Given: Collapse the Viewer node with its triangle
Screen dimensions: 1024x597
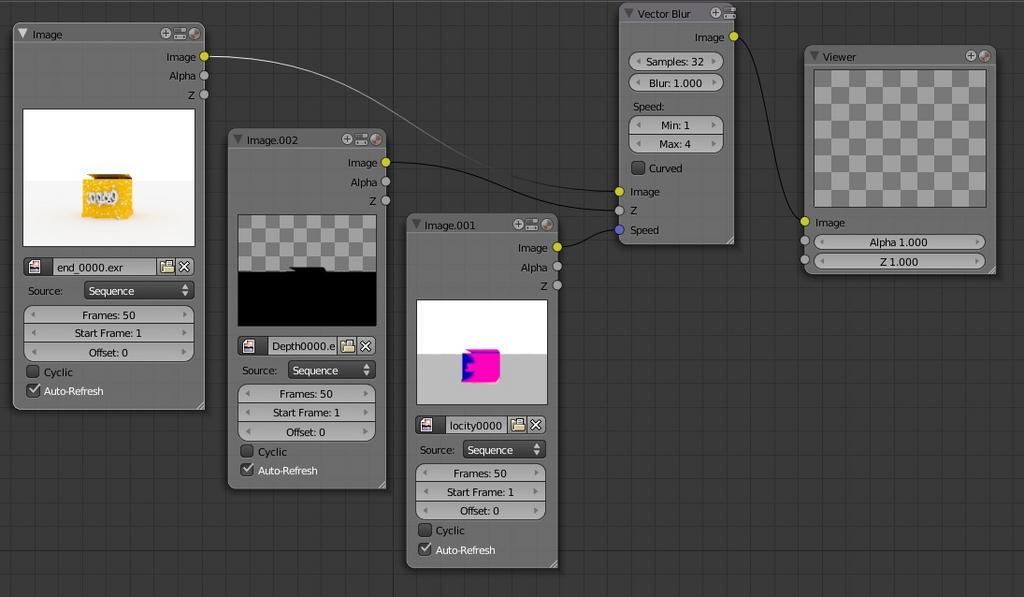Looking at the screenshot, I should pyautogui.click(x=814, y=56).
